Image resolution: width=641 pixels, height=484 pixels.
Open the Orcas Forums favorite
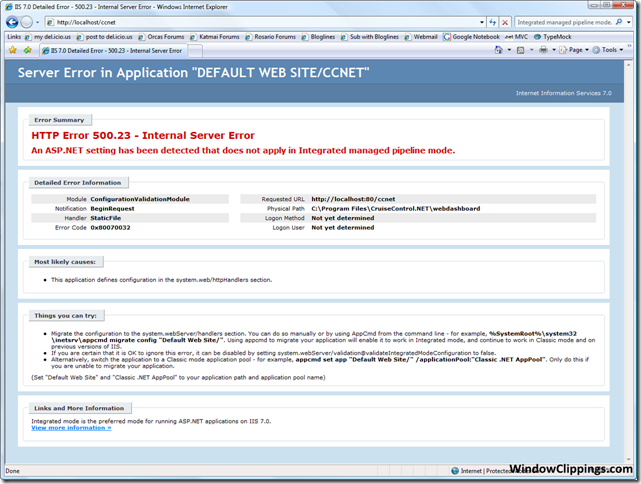[161, 37]
